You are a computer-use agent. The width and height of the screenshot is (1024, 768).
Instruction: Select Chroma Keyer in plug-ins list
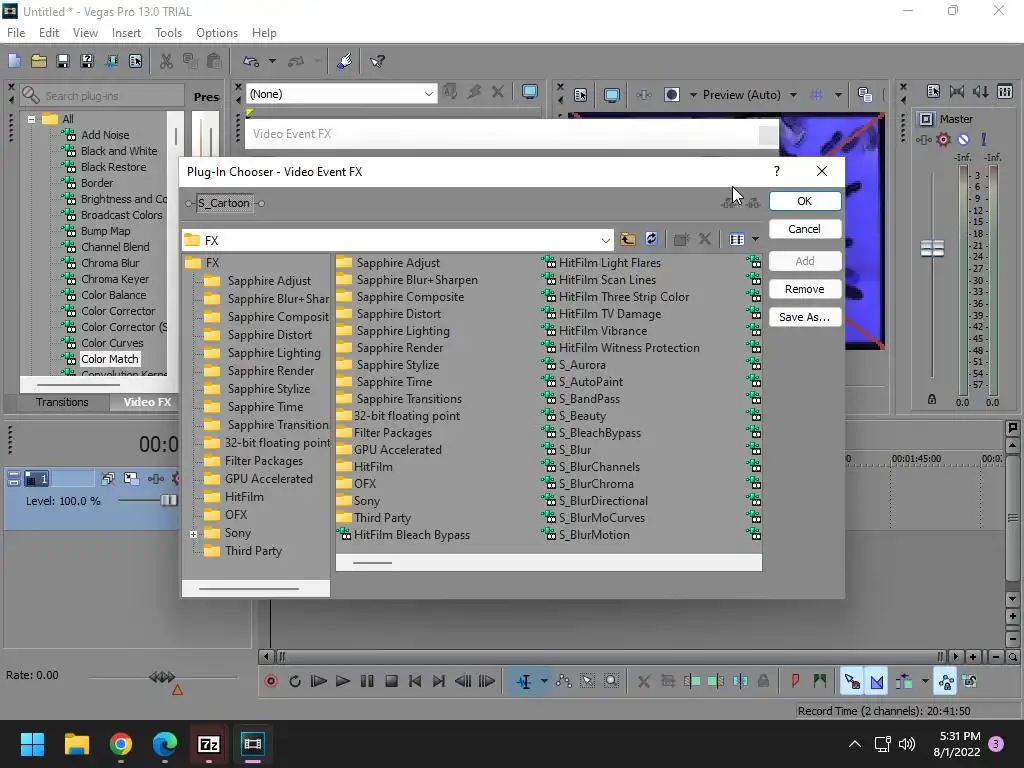(115, 279)
